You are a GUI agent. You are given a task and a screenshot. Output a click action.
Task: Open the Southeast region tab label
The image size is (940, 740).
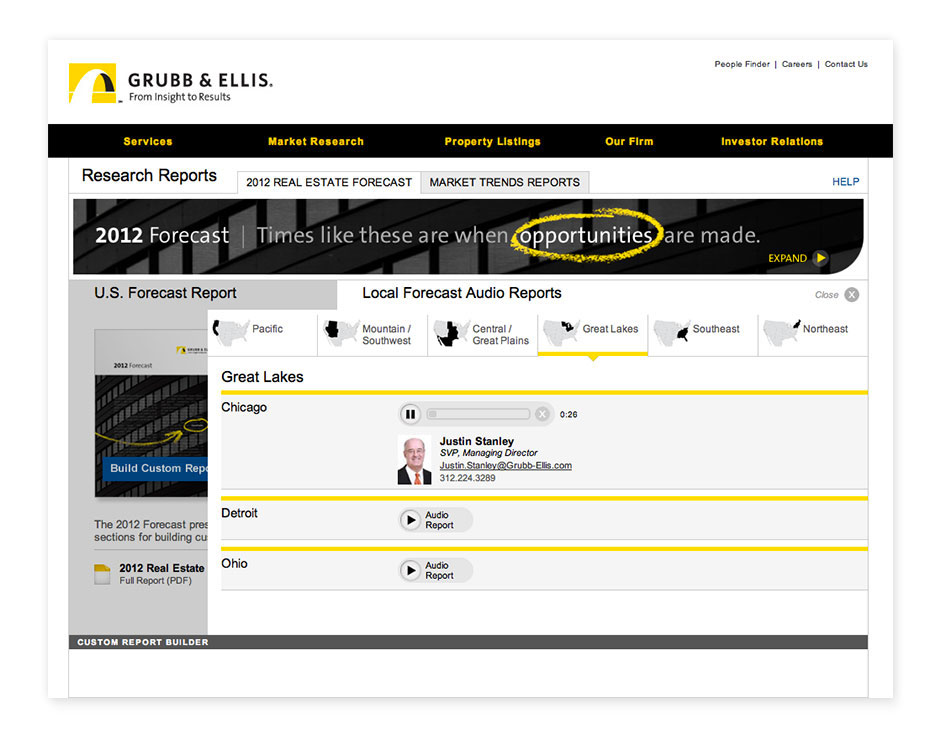[716, 329]
